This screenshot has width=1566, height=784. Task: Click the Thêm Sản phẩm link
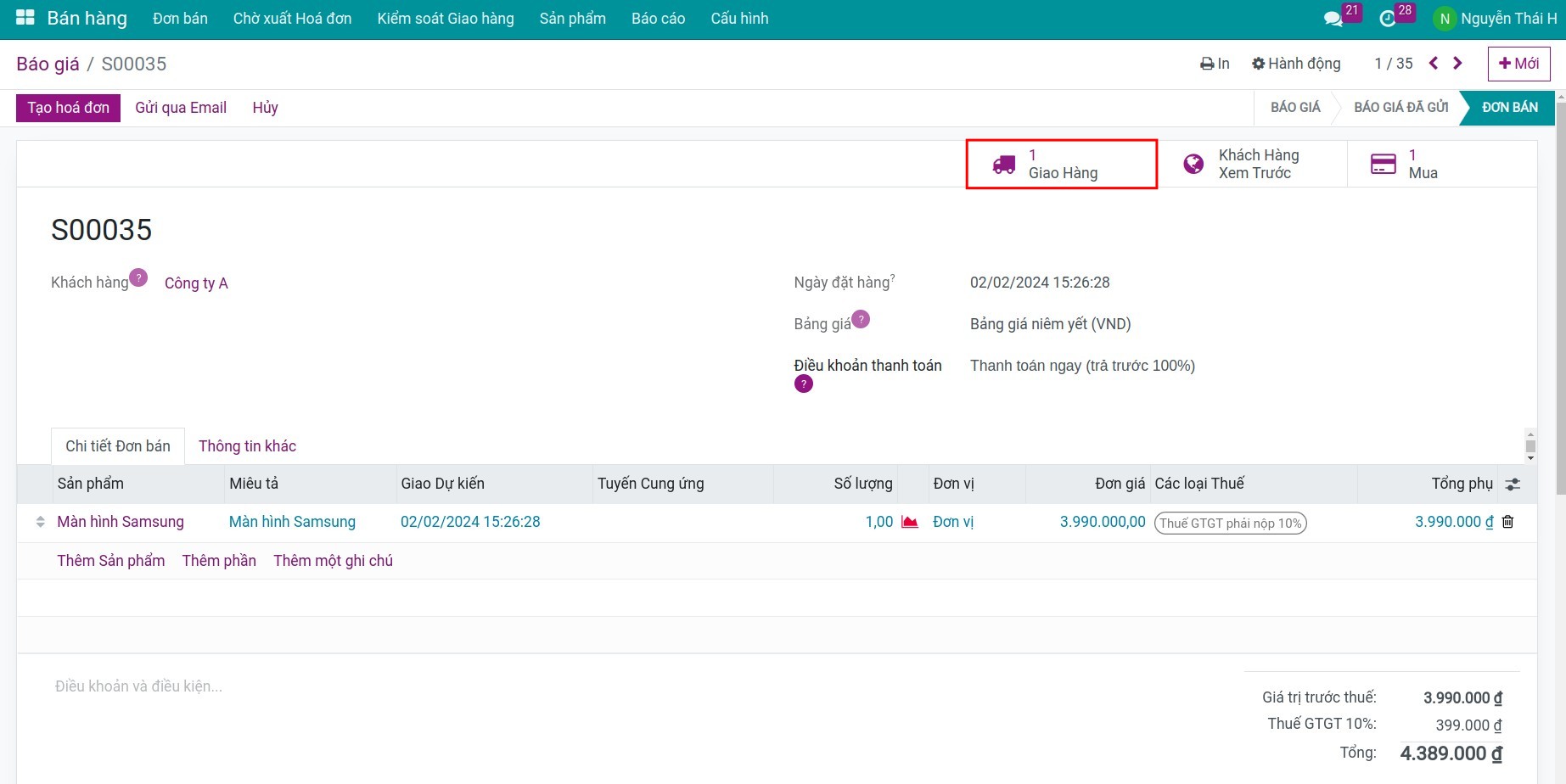111,561
